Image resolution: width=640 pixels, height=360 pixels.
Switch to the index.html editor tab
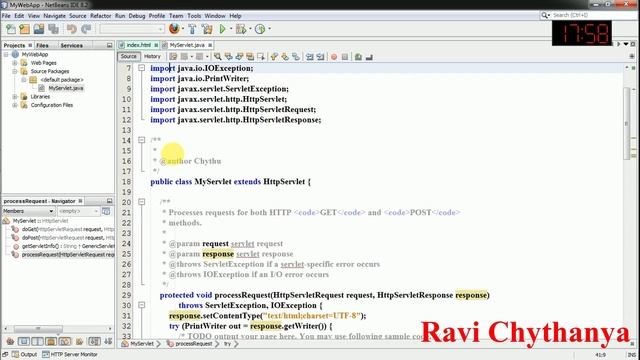[138, 45]
